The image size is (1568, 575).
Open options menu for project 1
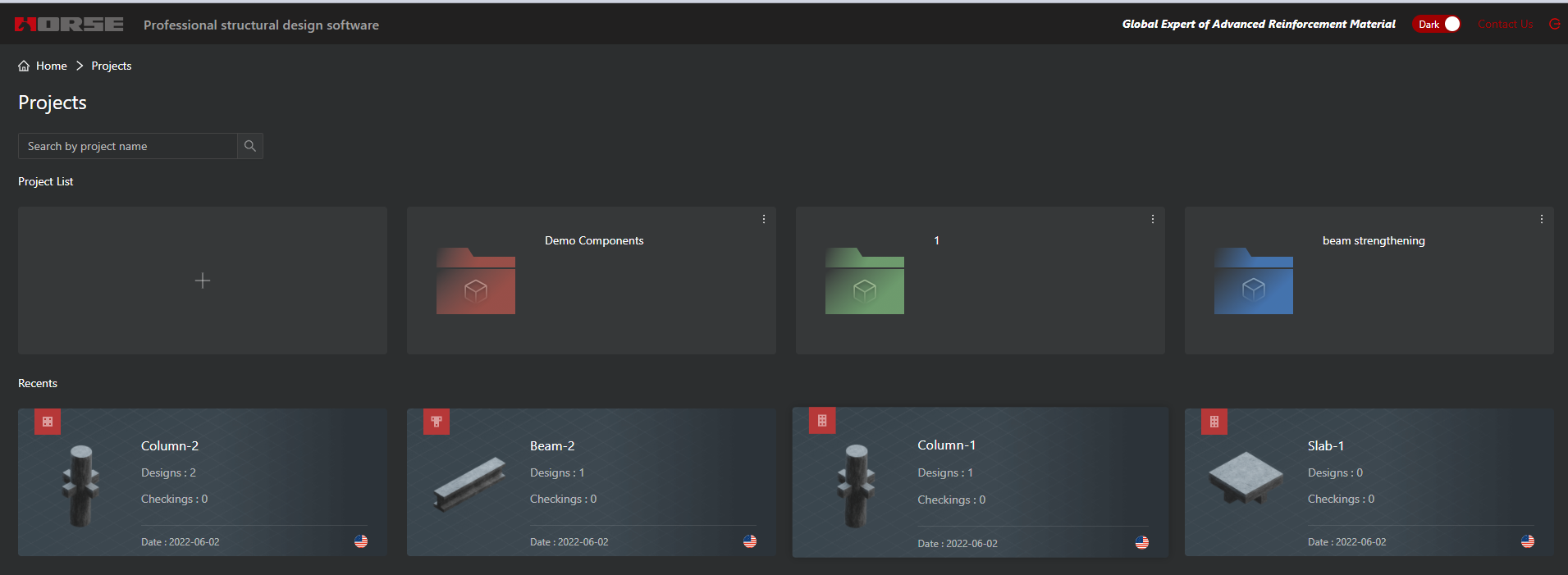coord(1153,219)
